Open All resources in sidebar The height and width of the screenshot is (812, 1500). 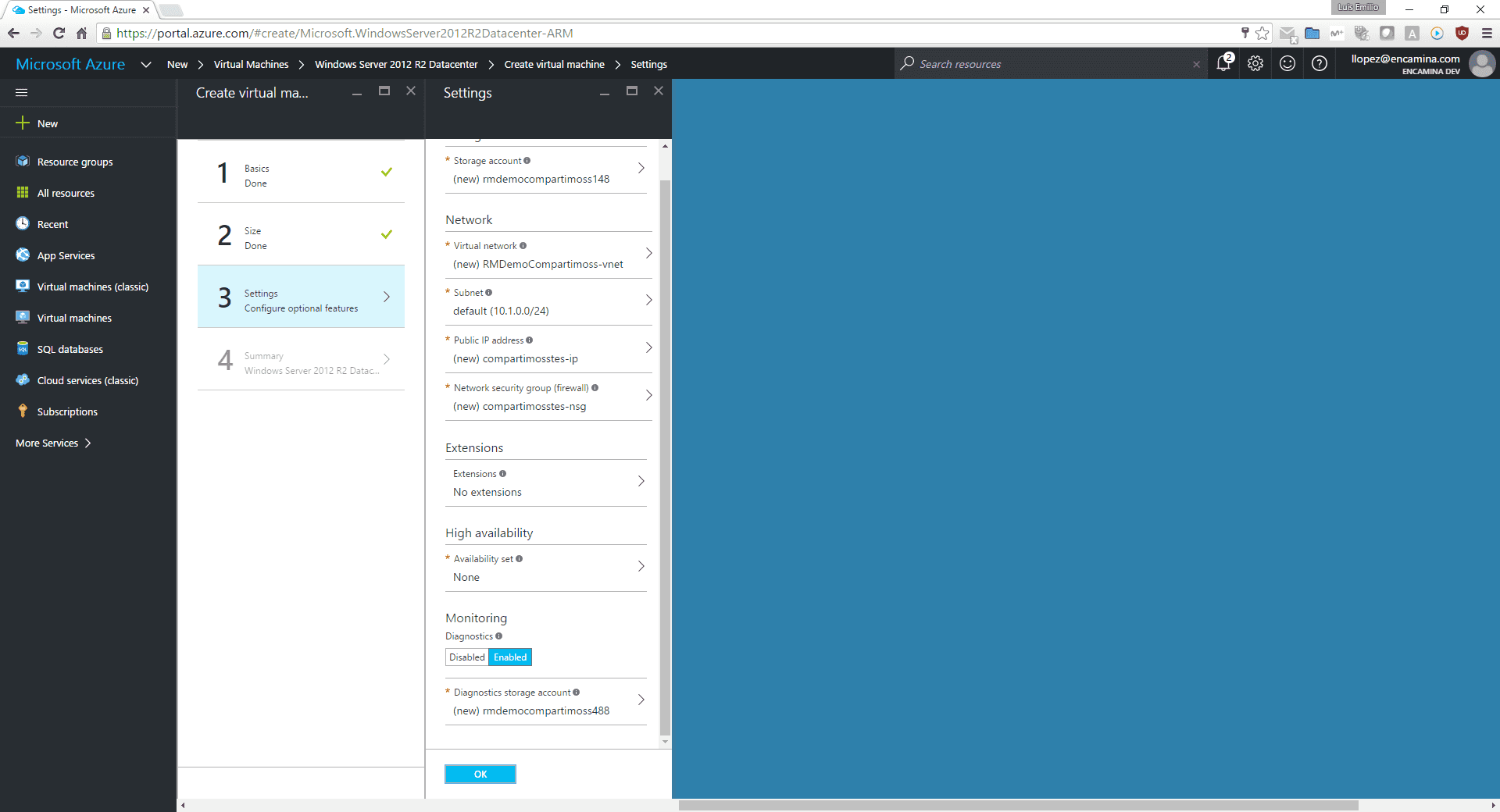click(87, 193)
